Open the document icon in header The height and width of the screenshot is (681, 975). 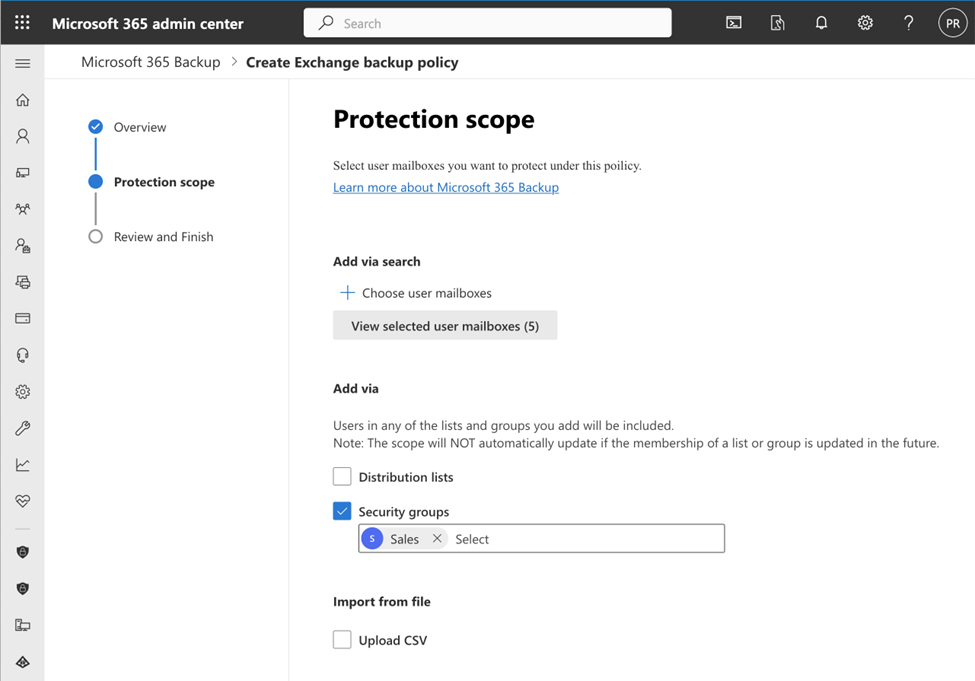tap(777, 23)
